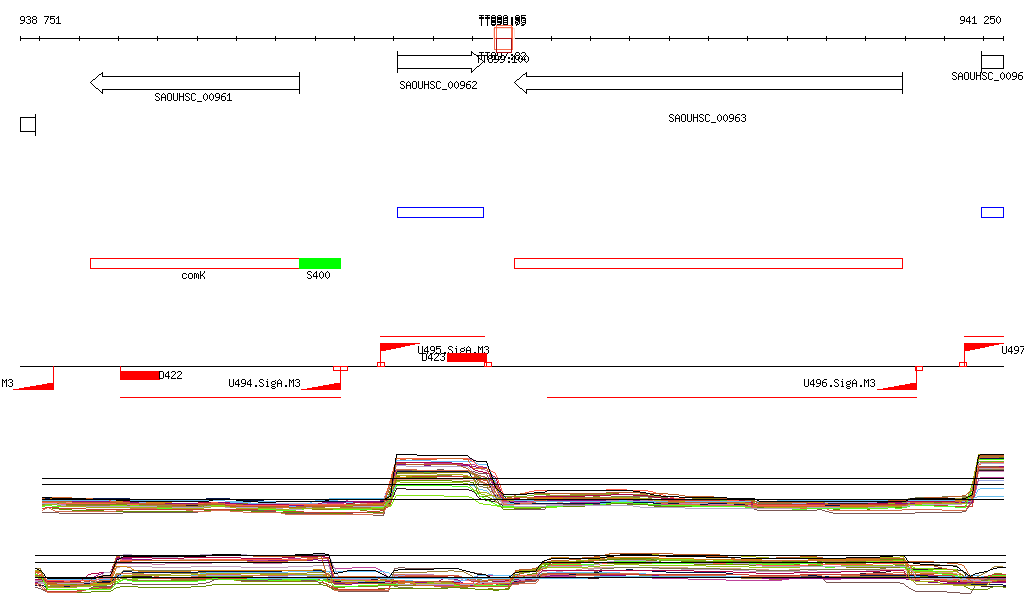1024x611 pixels.
Task: Select the blue box under SAOUHSC_00962
Action: pos(440,212)
